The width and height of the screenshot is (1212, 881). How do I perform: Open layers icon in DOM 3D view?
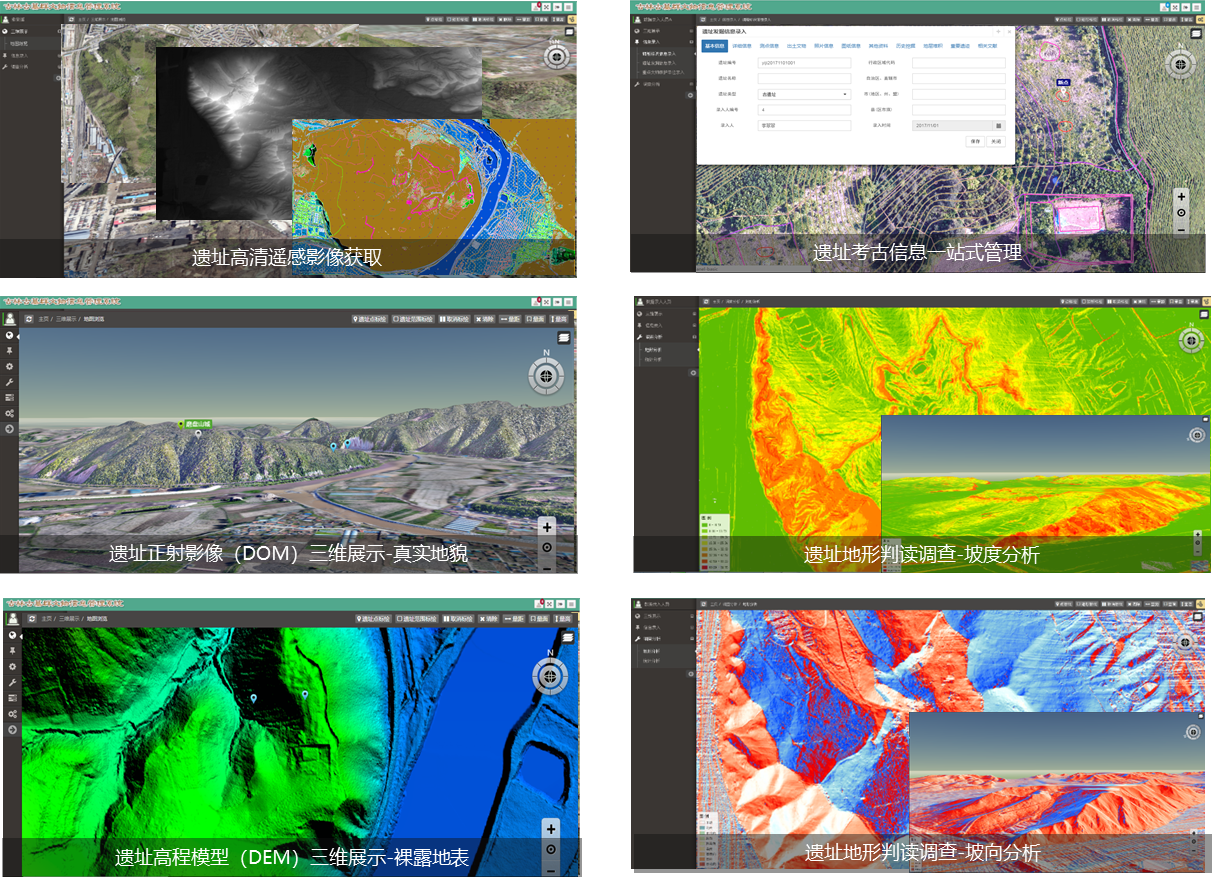click(565, 338)
